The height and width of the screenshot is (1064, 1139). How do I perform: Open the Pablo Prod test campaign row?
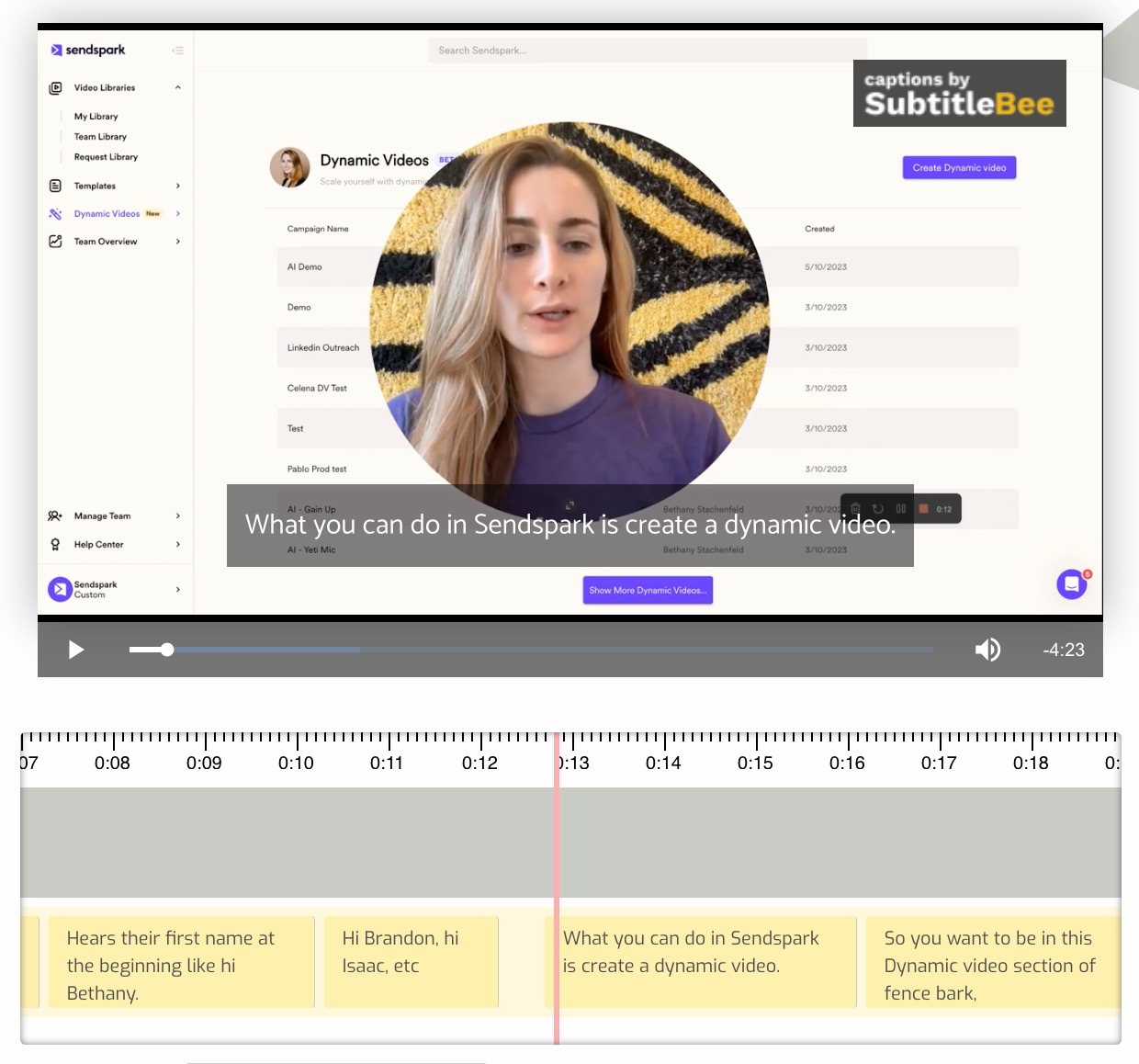click(648, 469)
